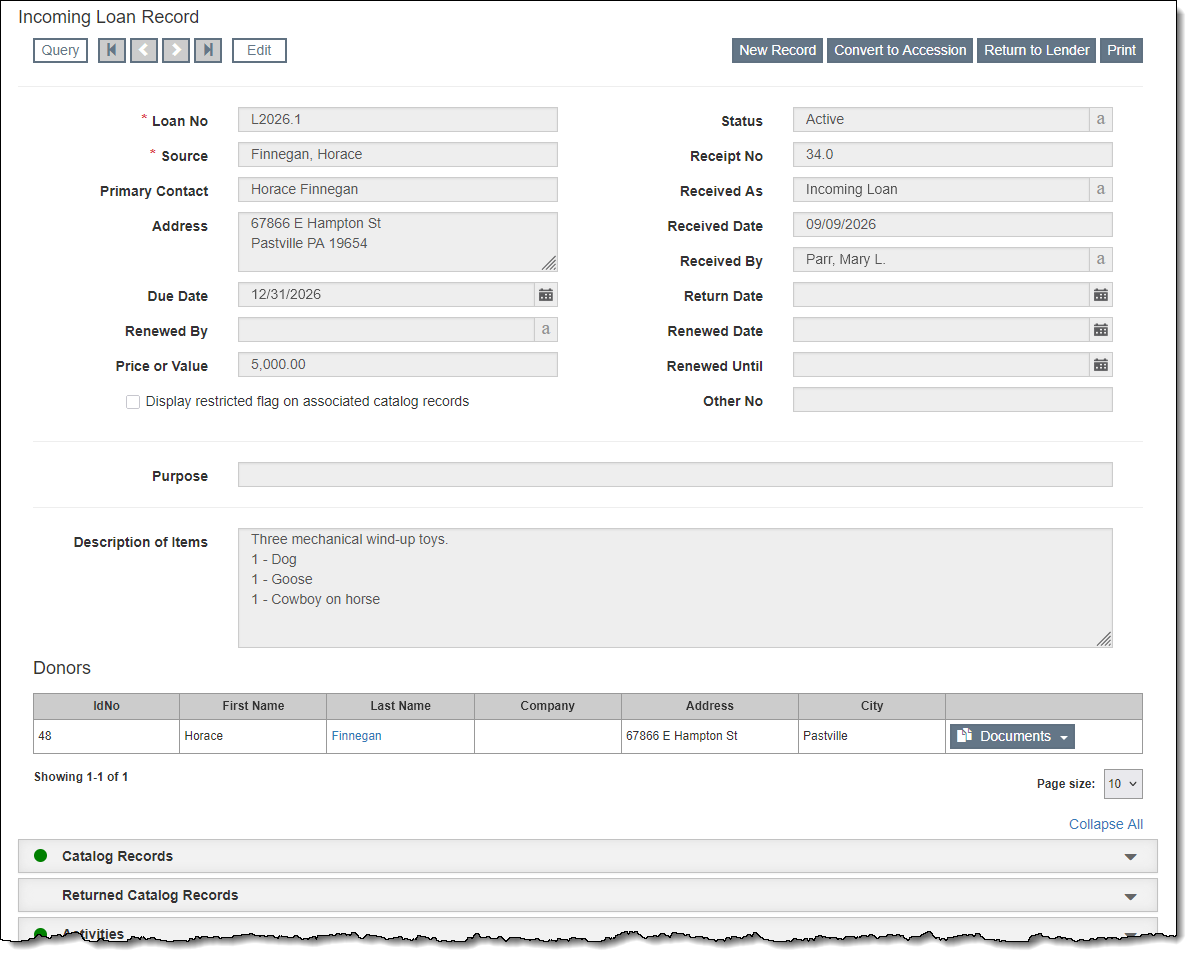Click the resize grip of Description box
The height and width of the screenshot is (957, 1192).
coord(1104,639)
